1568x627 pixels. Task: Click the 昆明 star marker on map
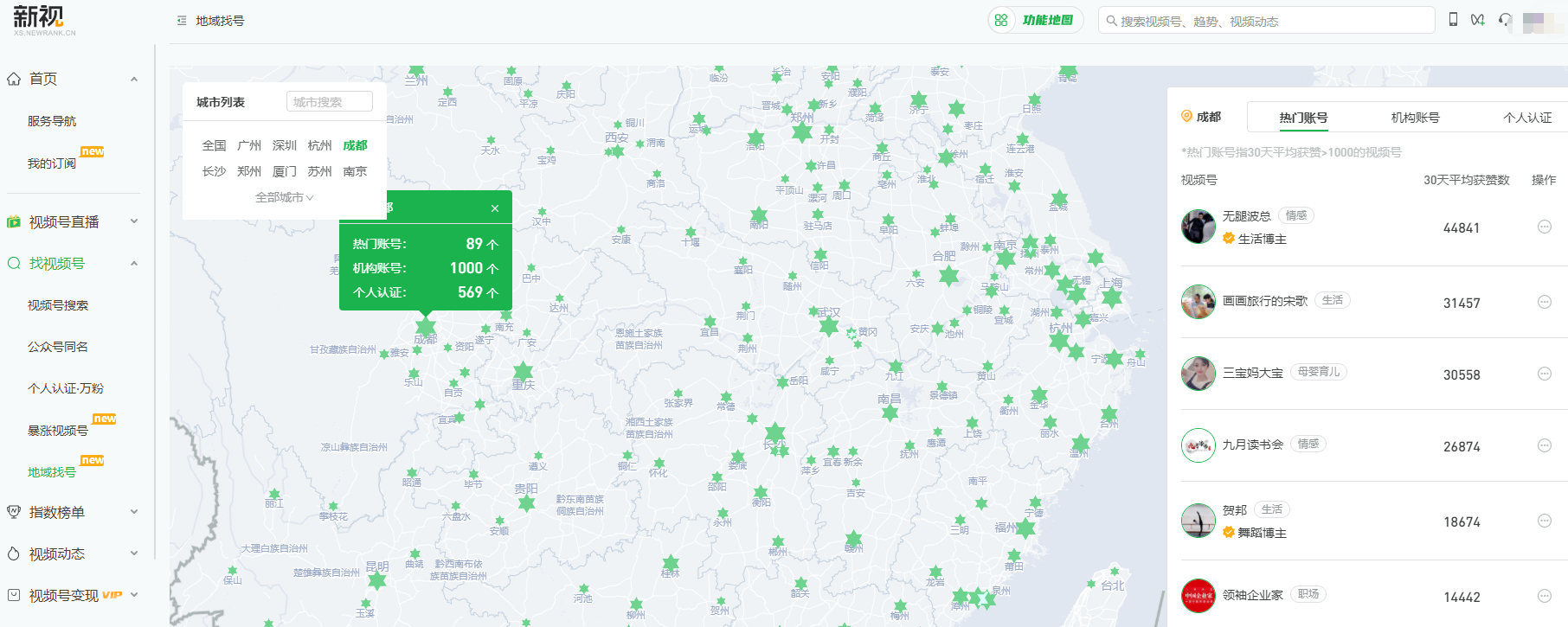click(x=377, y=580)
